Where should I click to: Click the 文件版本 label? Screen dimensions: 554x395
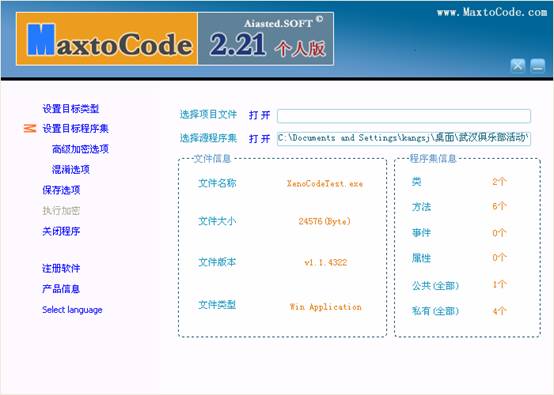[217, 262]
